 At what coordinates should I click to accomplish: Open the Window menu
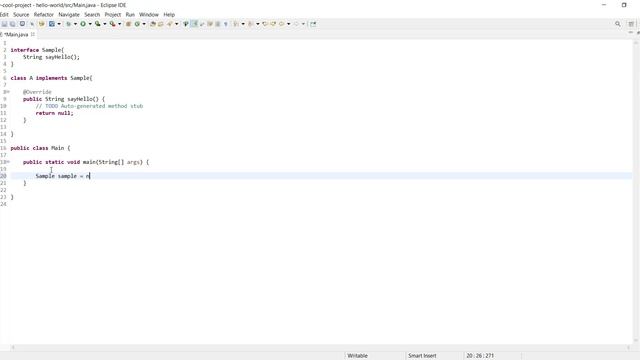(149, 14)
